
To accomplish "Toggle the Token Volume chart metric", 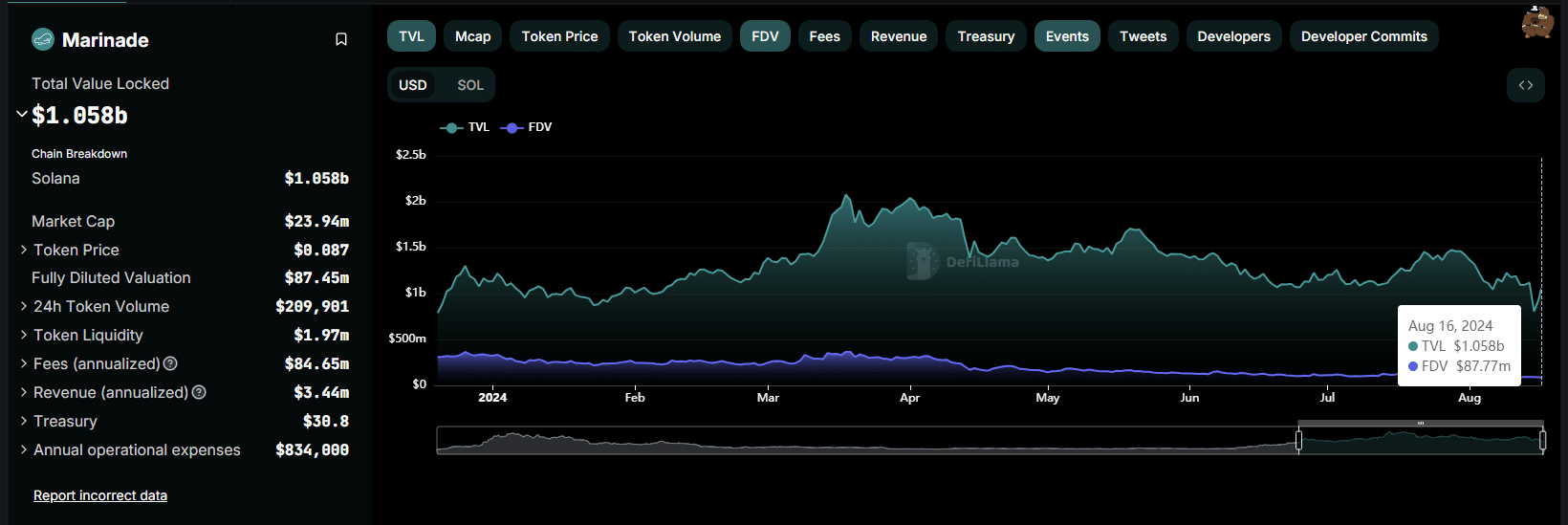I will (675, 36).
